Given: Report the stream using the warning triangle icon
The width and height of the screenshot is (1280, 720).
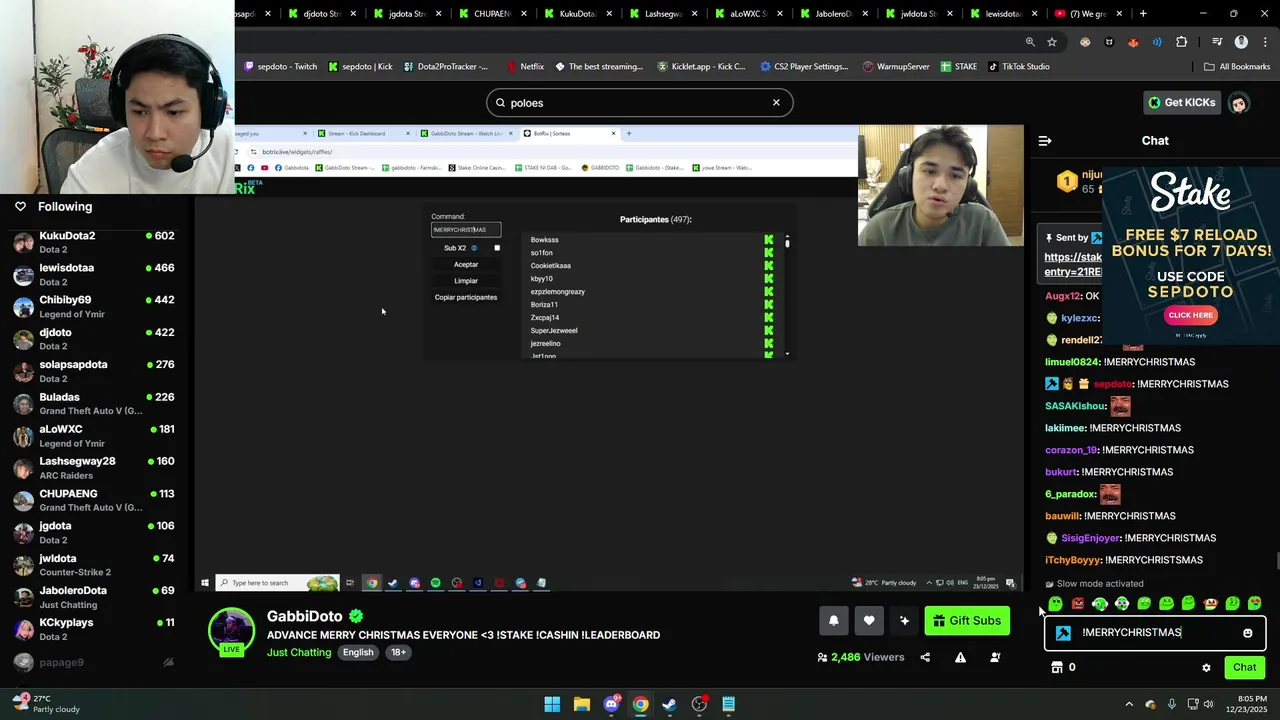Looking at the screenshot, I should [960, 657].
